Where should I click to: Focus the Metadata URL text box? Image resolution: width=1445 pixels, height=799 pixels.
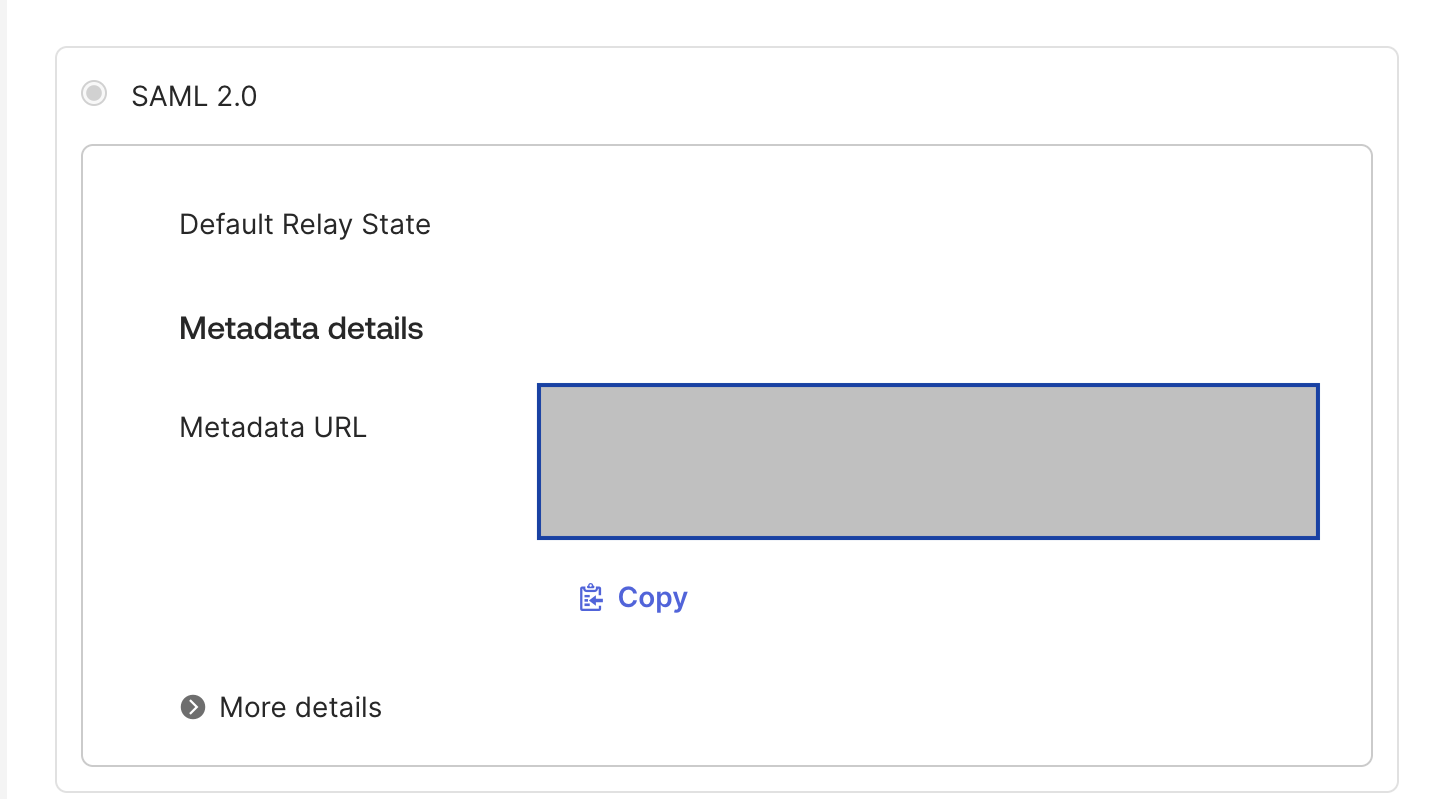[928, 461]
